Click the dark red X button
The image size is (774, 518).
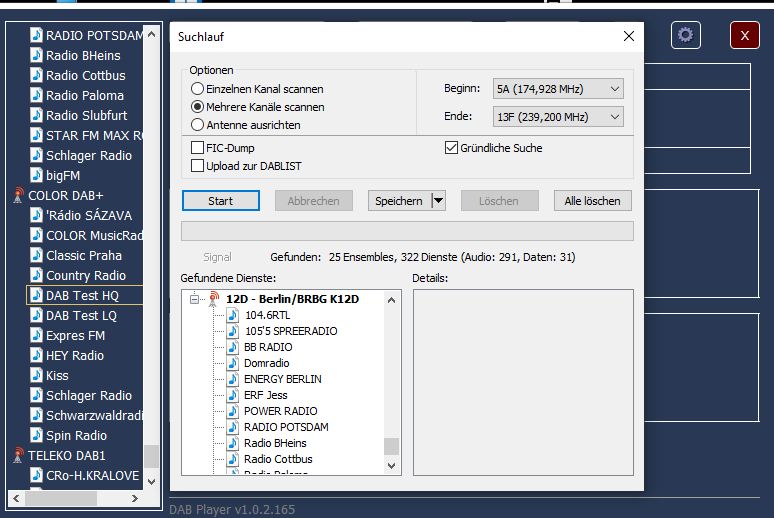(744, 35)
